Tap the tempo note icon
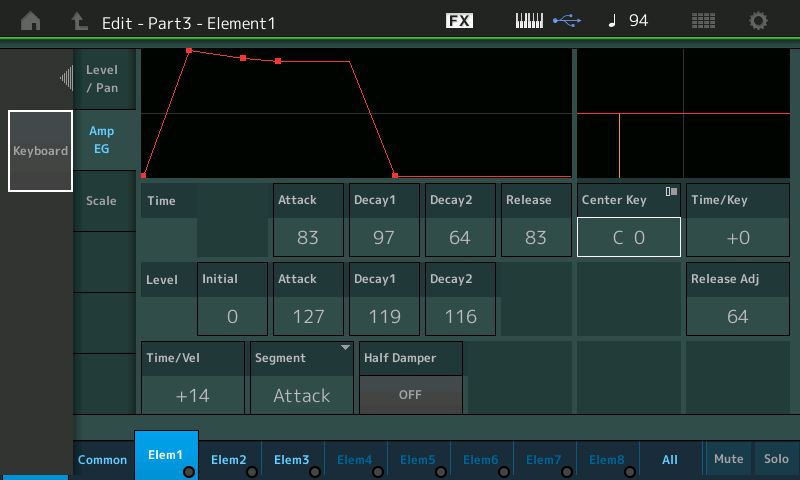This screenshot has height=480, width=800. pos(612,21)
